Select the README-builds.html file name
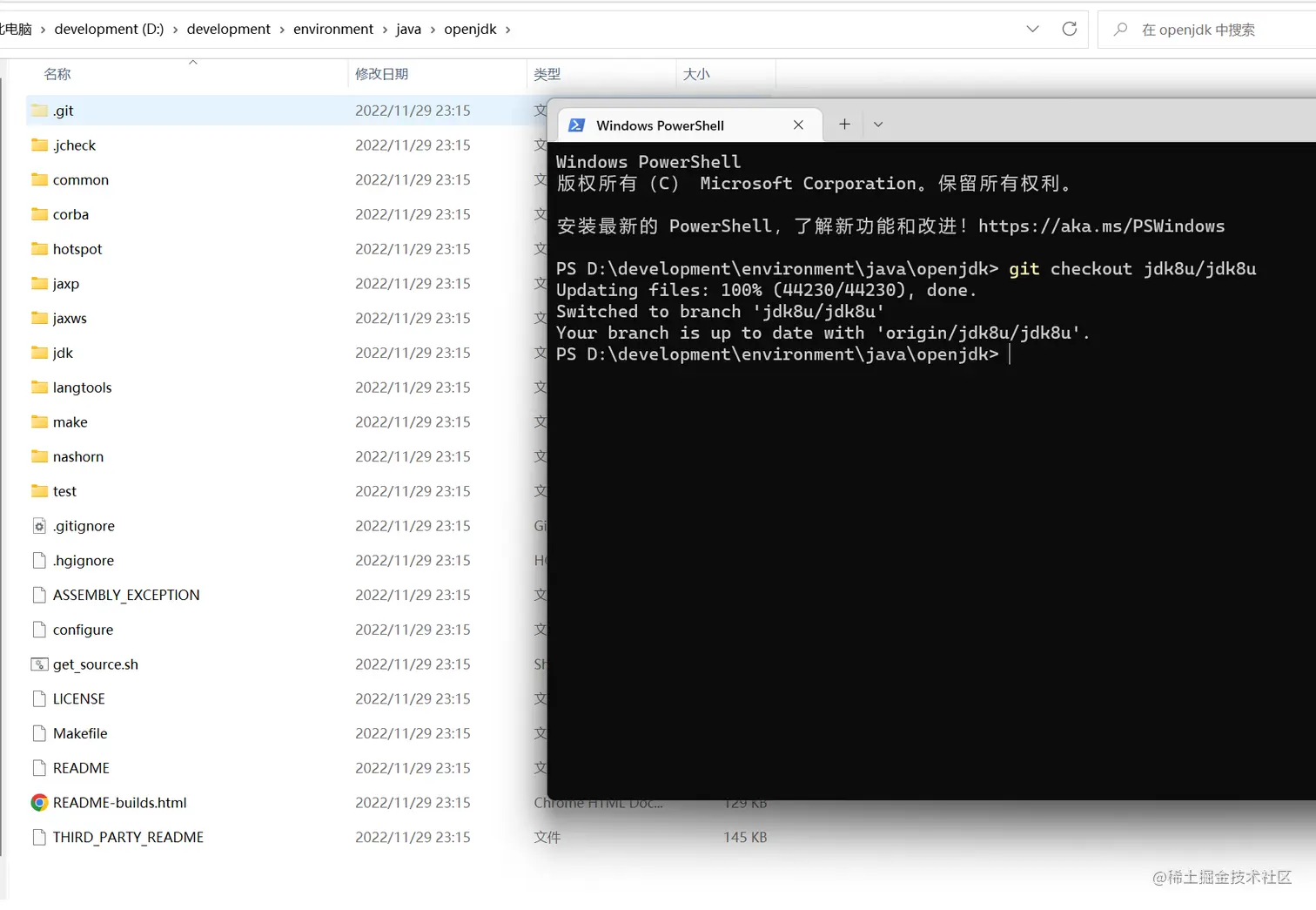This screenshot has height=910, width=1316. 119,803
